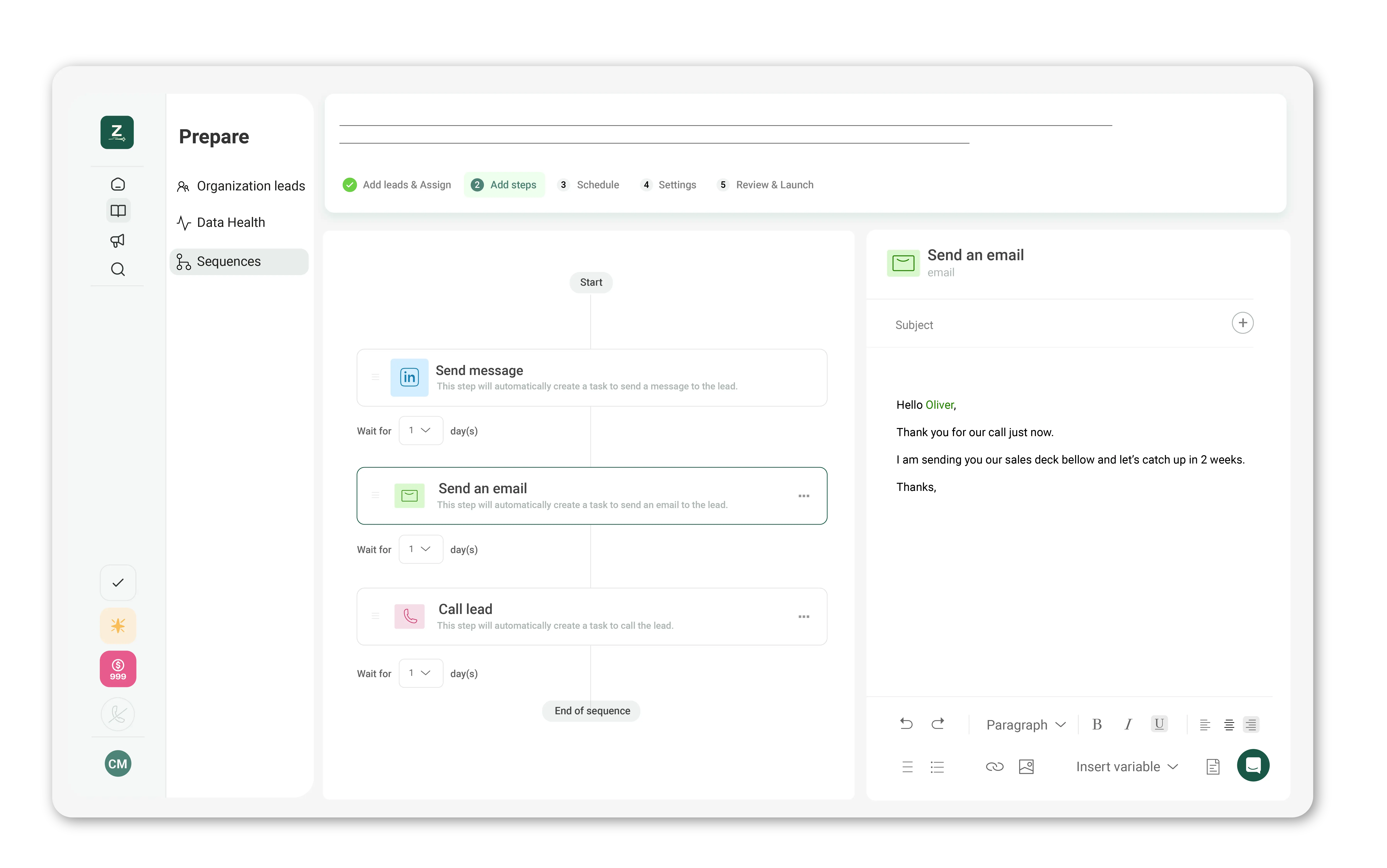The height and width of the screenshot is (868, 1387).
Task: Click the search magnifier in left sidebar
Action: click(x=118, y=269)
